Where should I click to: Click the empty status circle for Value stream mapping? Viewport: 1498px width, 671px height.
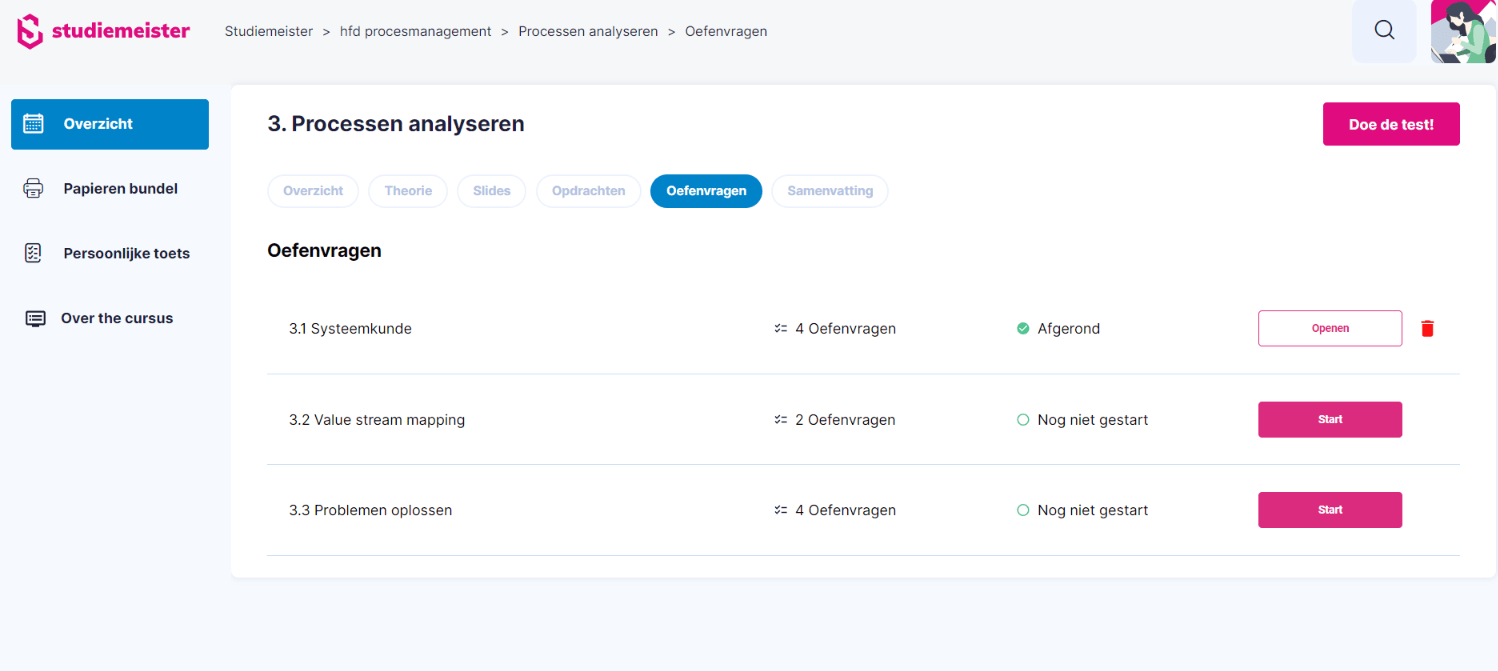click(x=1022, y=419)
